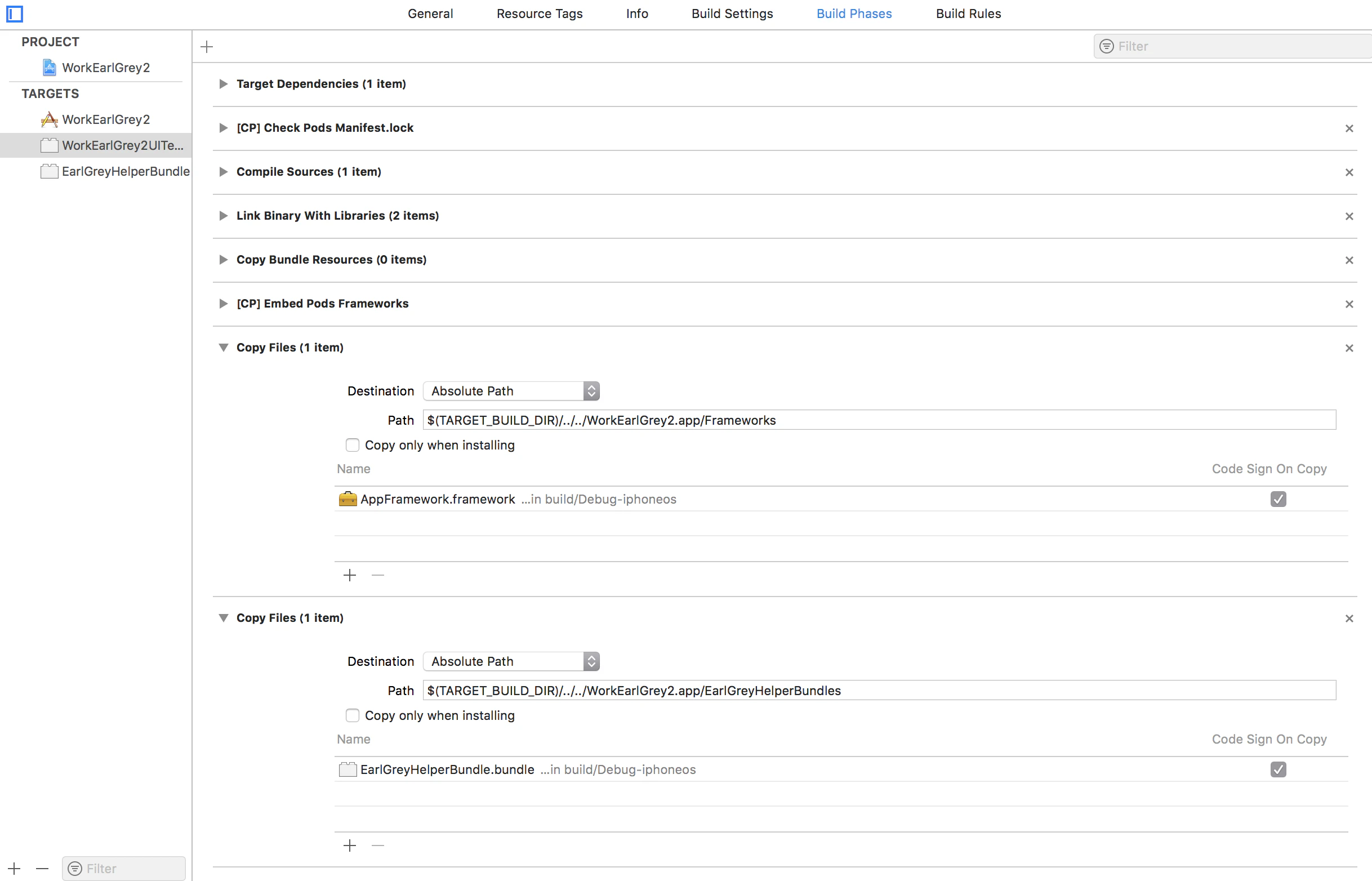Remove the EarlGreyHelperBundles Copy Files phase
The width and height of the screenshot is (1372, 881).
(x=1349, y=619)
